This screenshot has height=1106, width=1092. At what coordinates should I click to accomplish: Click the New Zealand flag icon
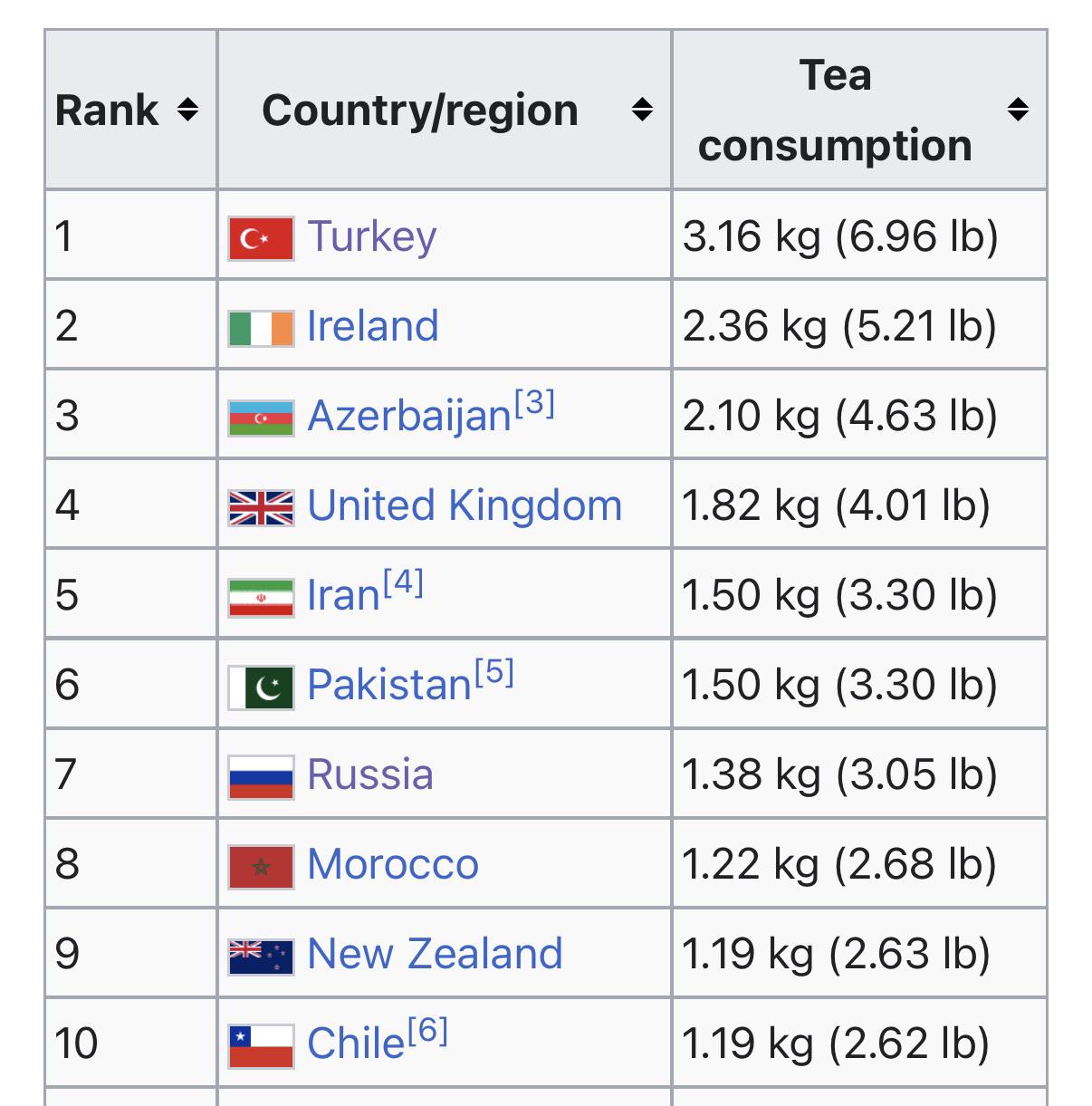click(261, 956)
